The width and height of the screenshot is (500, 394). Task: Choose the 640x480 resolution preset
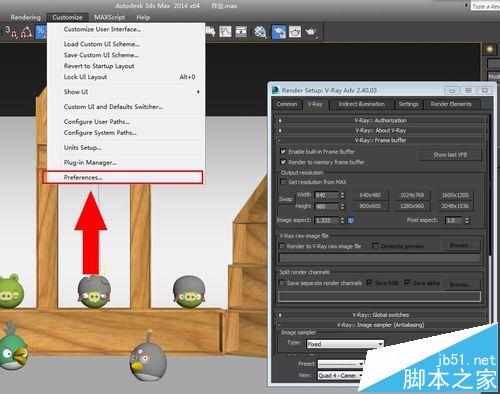[370, 195]
